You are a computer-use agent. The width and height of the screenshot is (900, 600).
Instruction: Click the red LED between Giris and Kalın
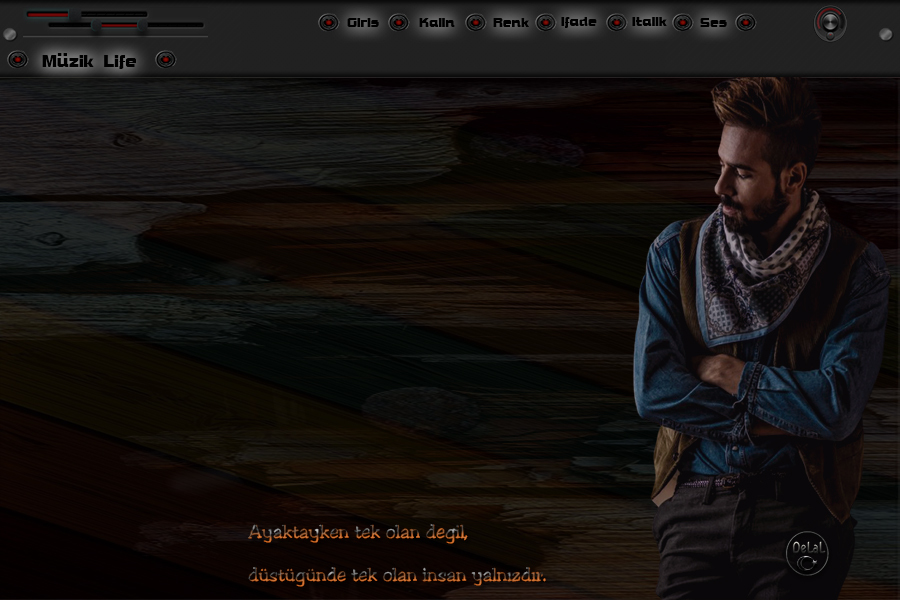pos(398,23)
